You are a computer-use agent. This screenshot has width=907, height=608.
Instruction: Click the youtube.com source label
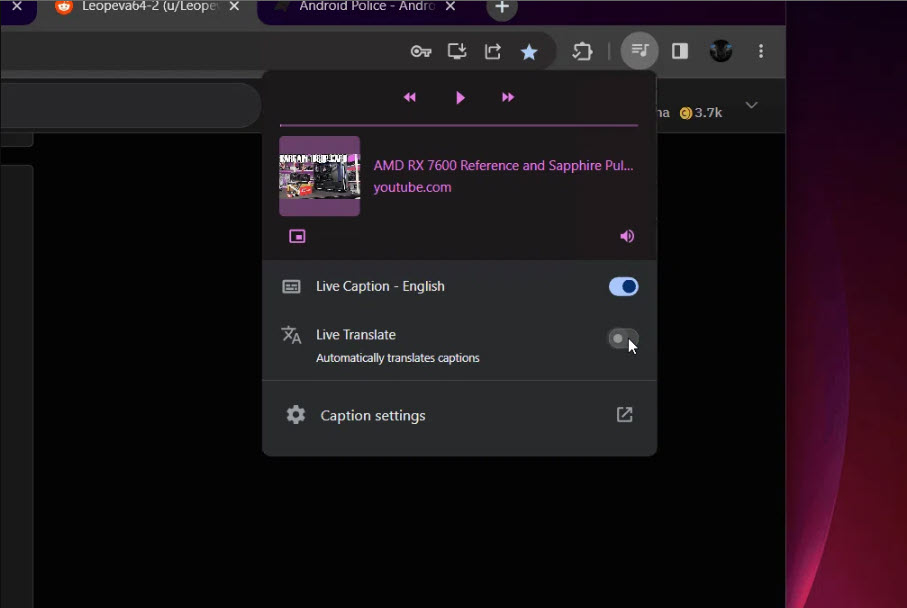412,187
